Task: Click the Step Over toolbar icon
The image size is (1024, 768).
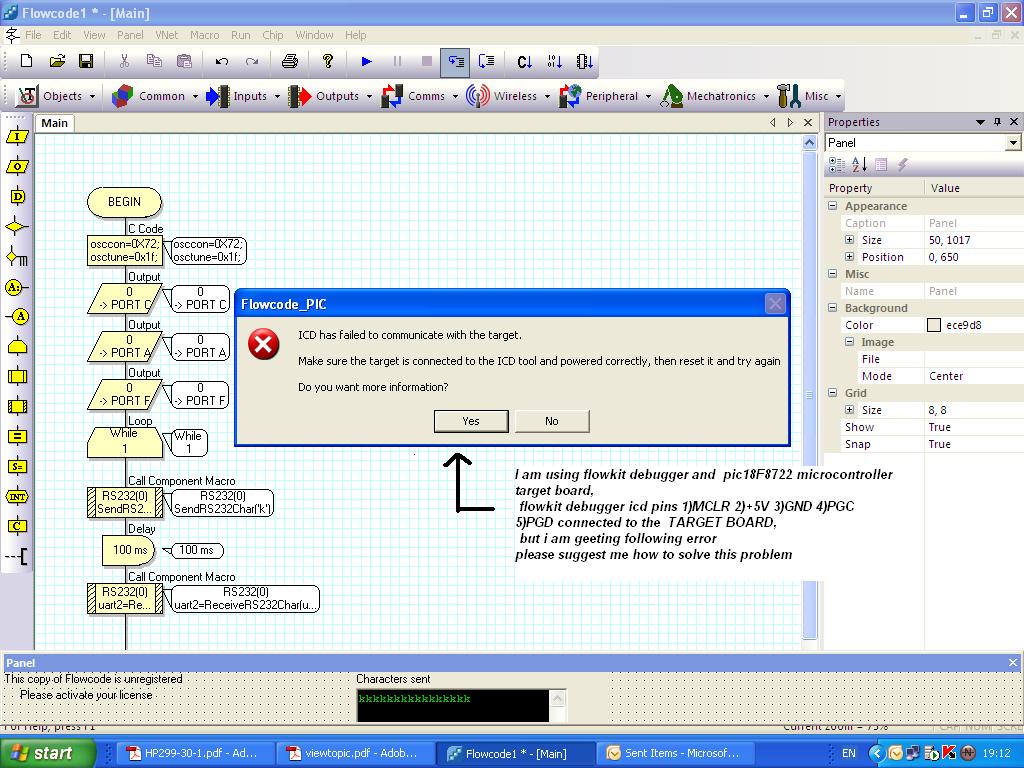Action: pyautogui.click(x=486, y=61)
